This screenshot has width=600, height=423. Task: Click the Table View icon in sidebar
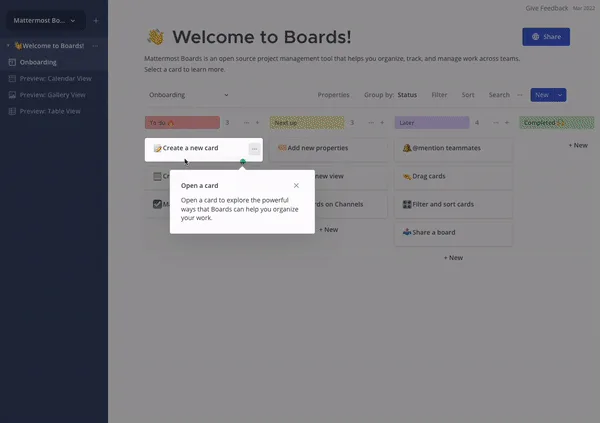tap(12, 111)
